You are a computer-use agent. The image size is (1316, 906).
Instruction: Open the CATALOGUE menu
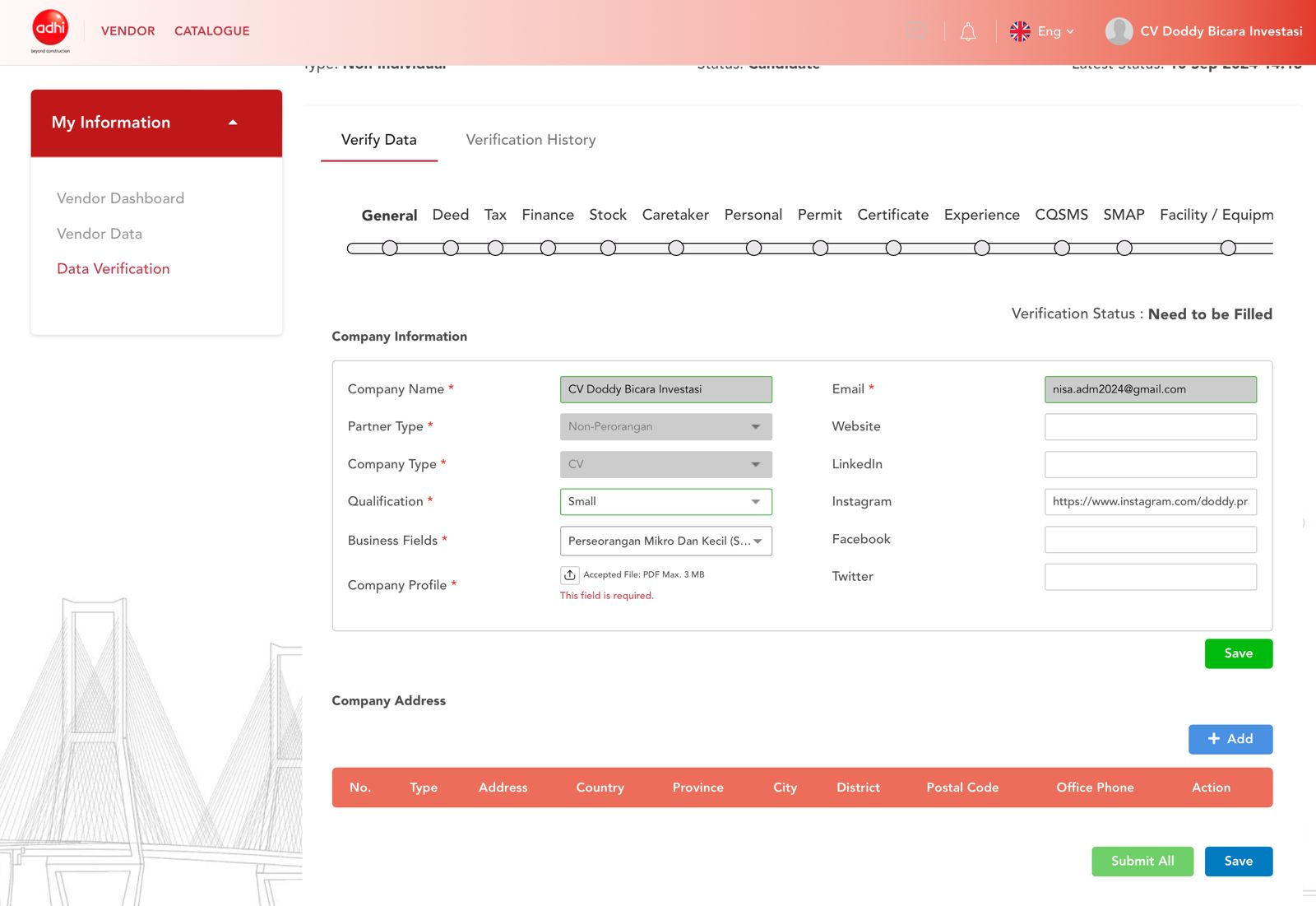pyautogui.click(x=211, y=31)
